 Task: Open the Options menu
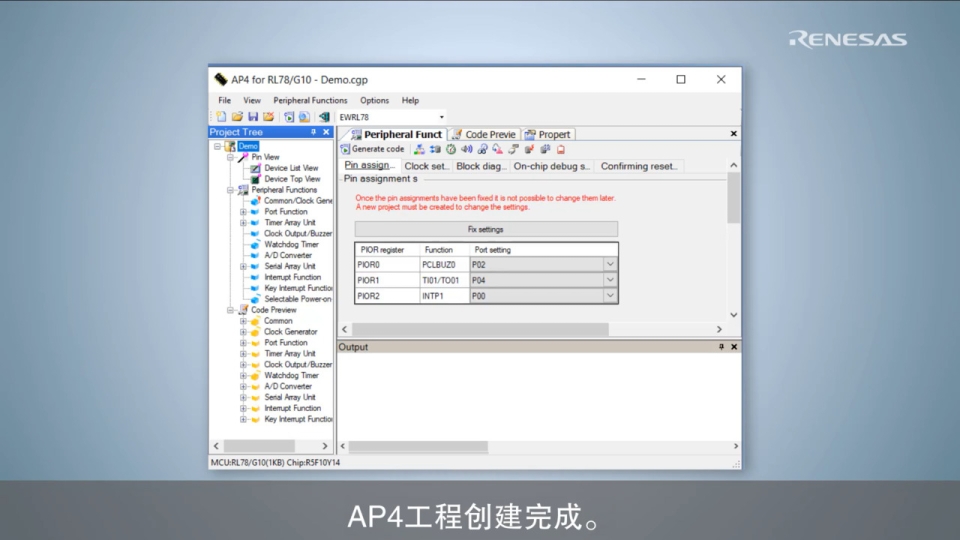click(x=374, y=100)
